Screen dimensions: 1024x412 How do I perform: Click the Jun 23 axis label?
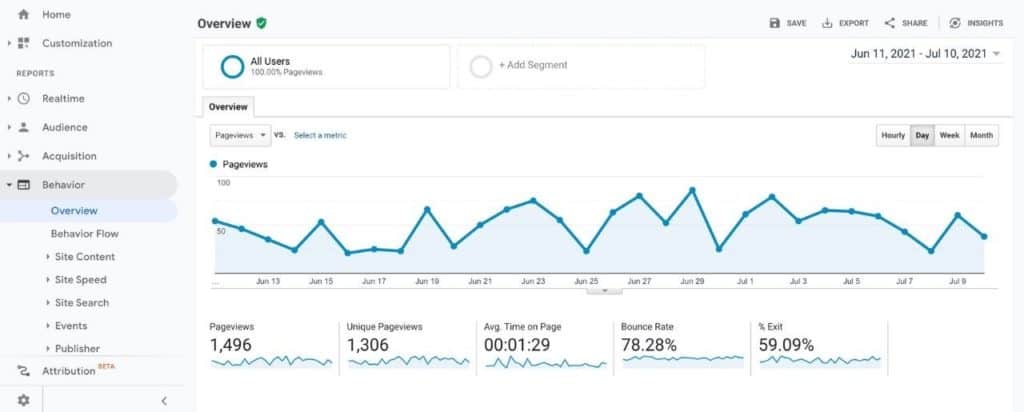click(533, 281)
